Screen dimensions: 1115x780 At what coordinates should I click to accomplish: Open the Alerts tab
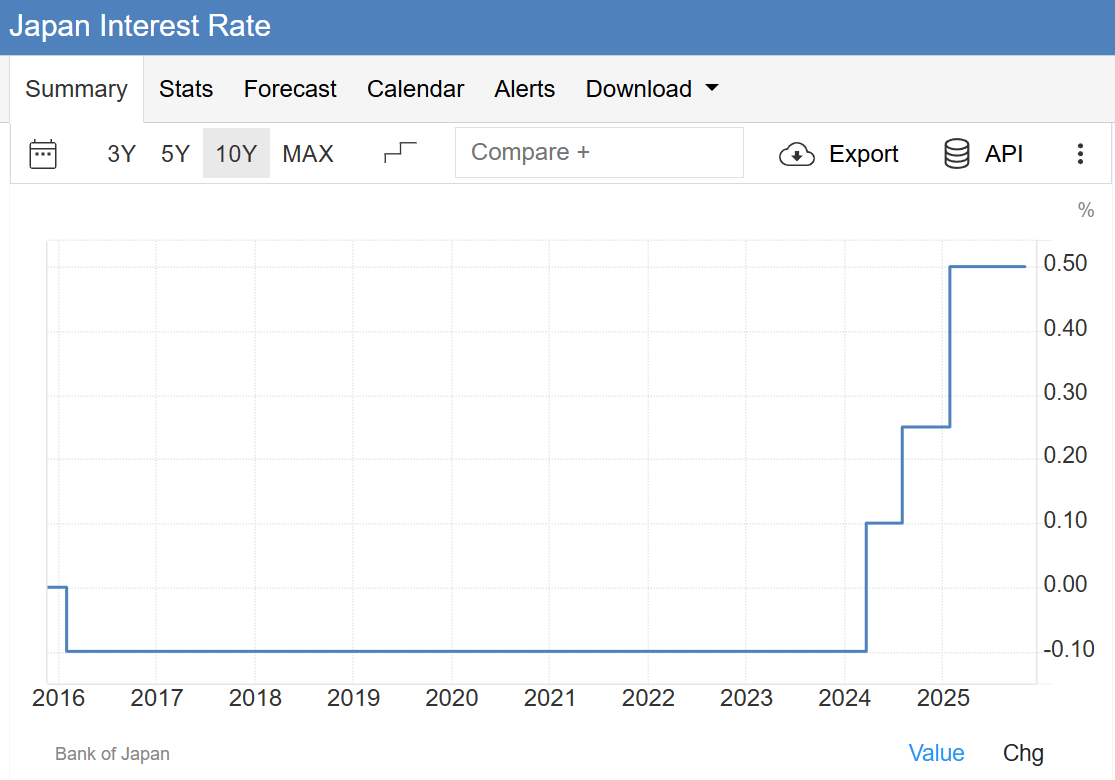[524, 89]
